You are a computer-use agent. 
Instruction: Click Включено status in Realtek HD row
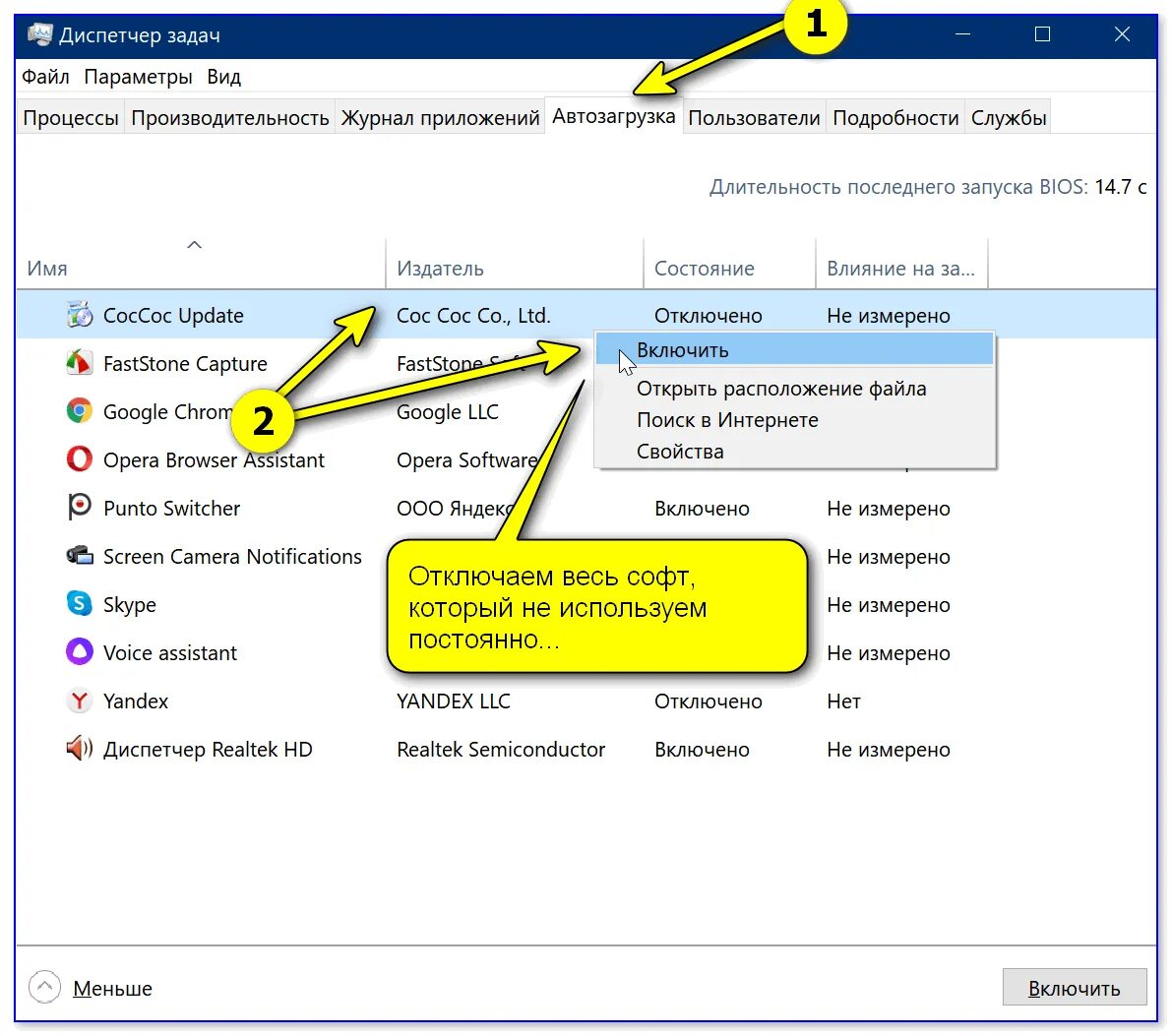tap(701, 749)
